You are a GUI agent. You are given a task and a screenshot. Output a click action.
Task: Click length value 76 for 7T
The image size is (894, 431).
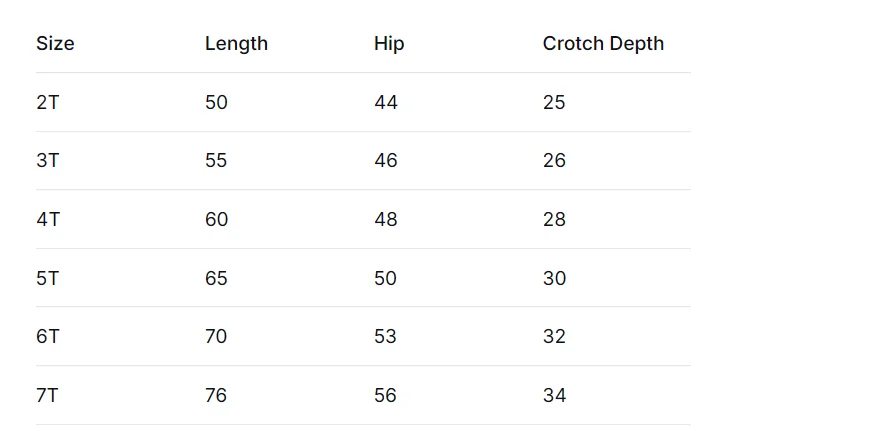click(x=216, y=395)
